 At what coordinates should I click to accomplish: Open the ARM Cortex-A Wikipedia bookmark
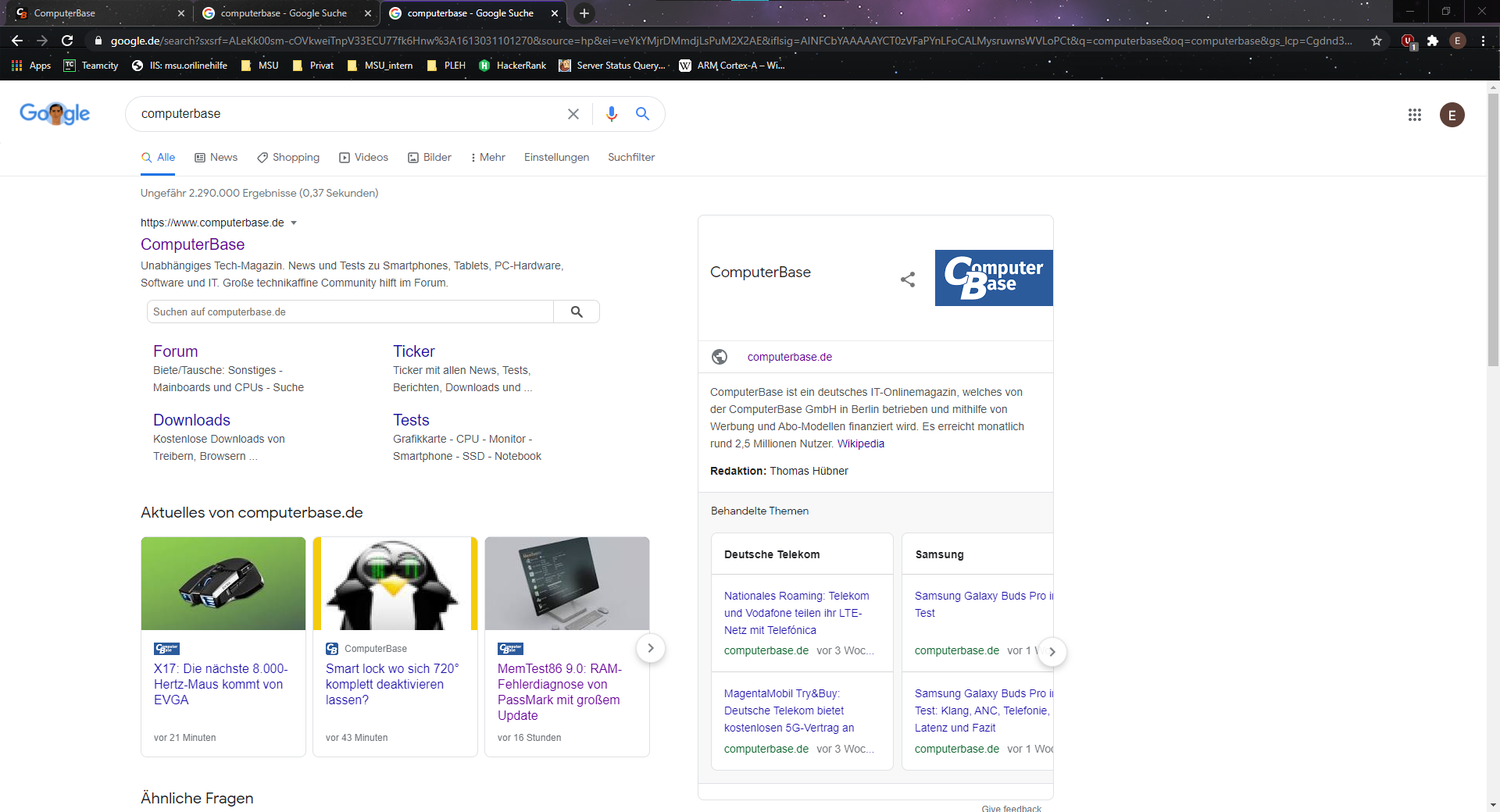[732, 66]
